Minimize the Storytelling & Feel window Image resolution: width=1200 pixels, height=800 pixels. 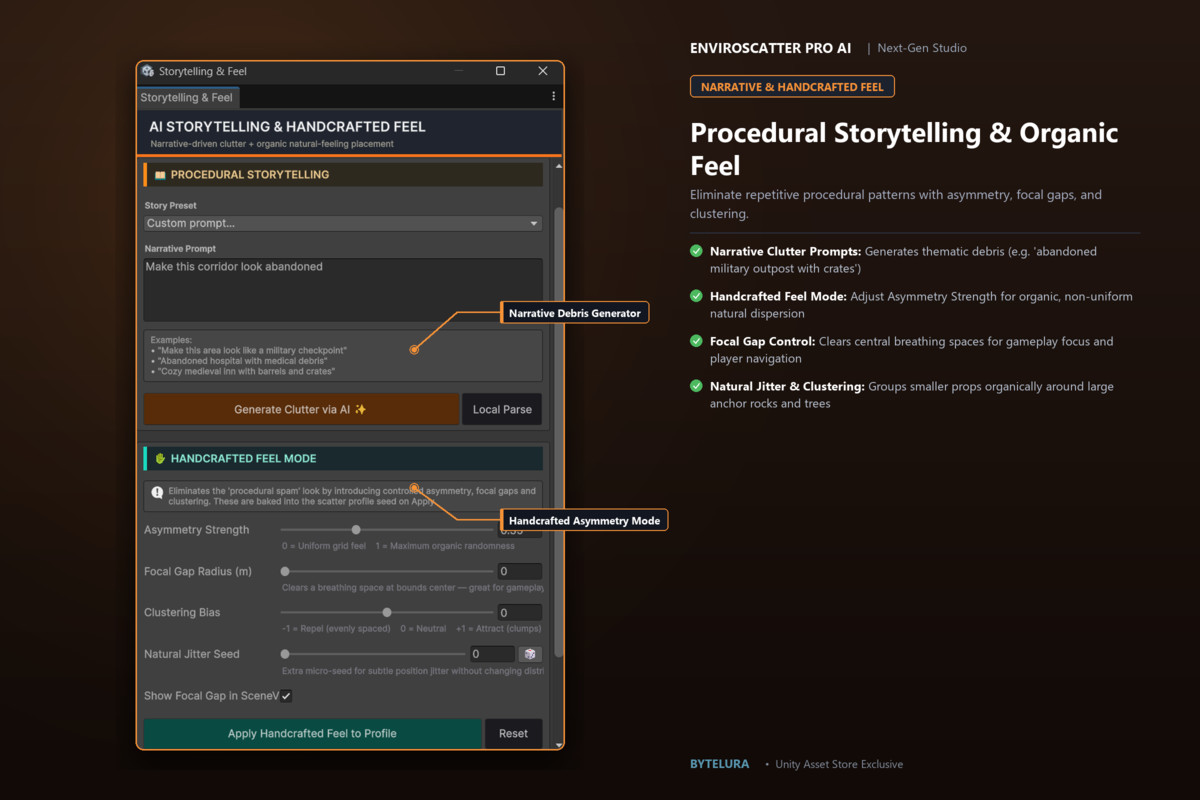[460, 71]
